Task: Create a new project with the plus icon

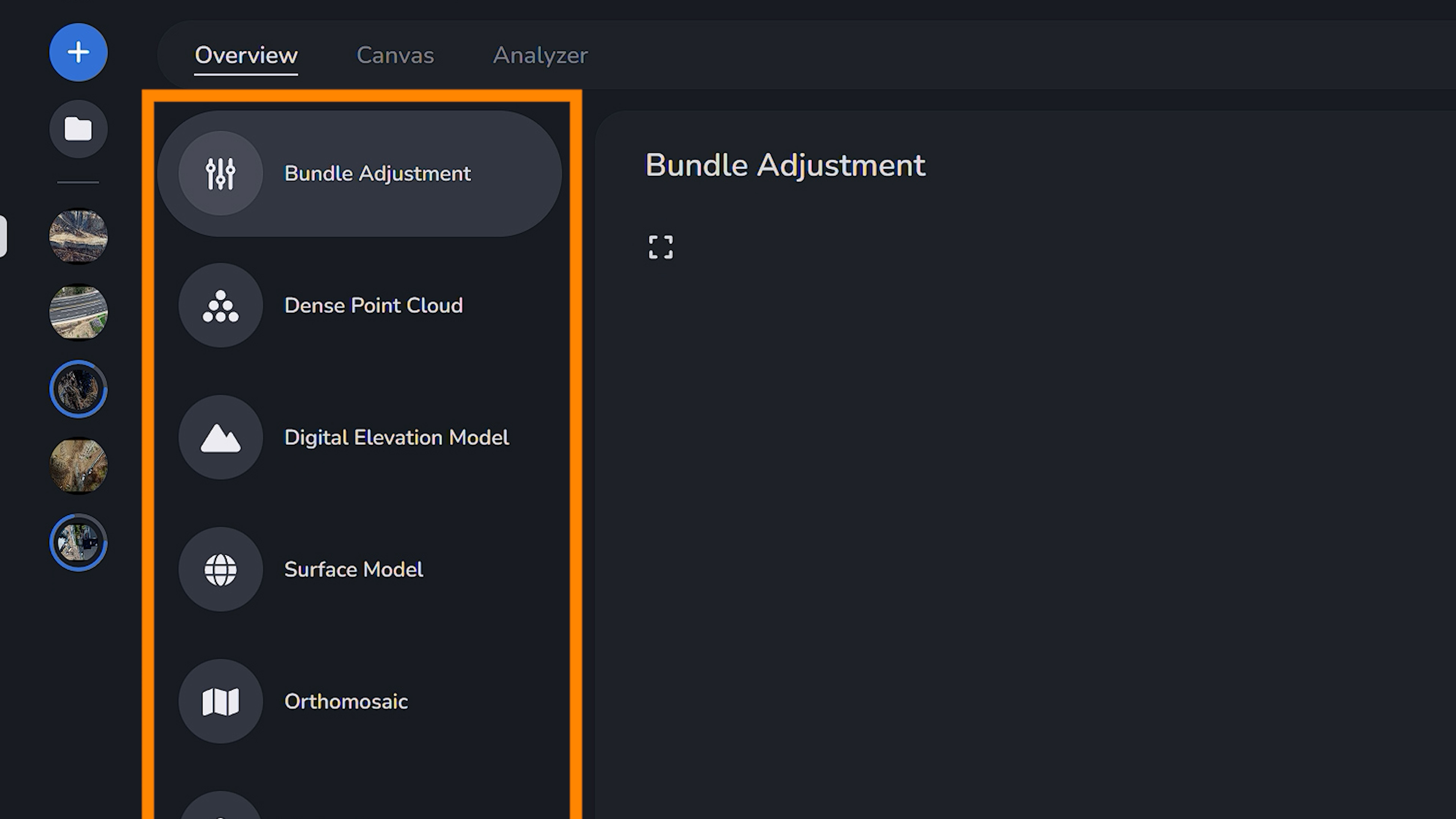Action: coord(78,52)
